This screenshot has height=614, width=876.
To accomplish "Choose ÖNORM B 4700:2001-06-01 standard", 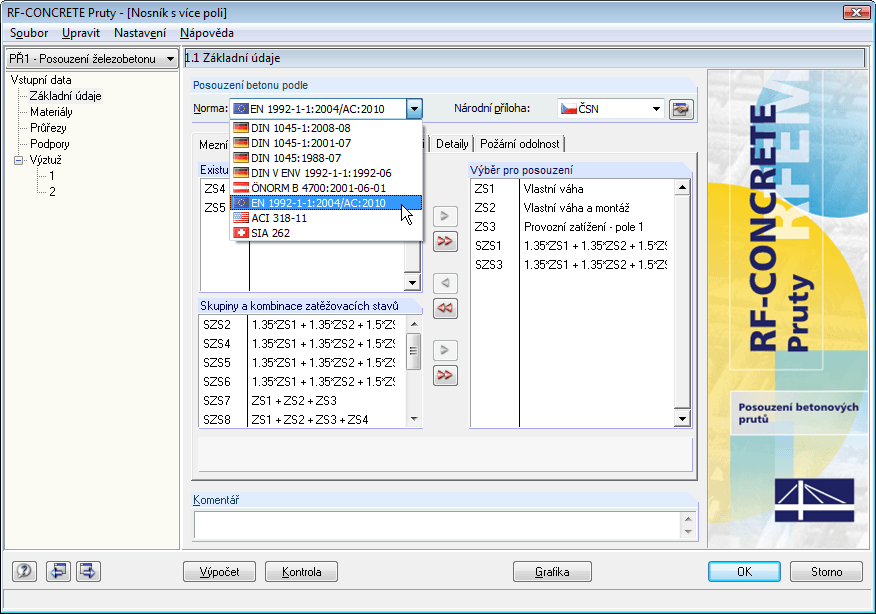I will 326,188.
